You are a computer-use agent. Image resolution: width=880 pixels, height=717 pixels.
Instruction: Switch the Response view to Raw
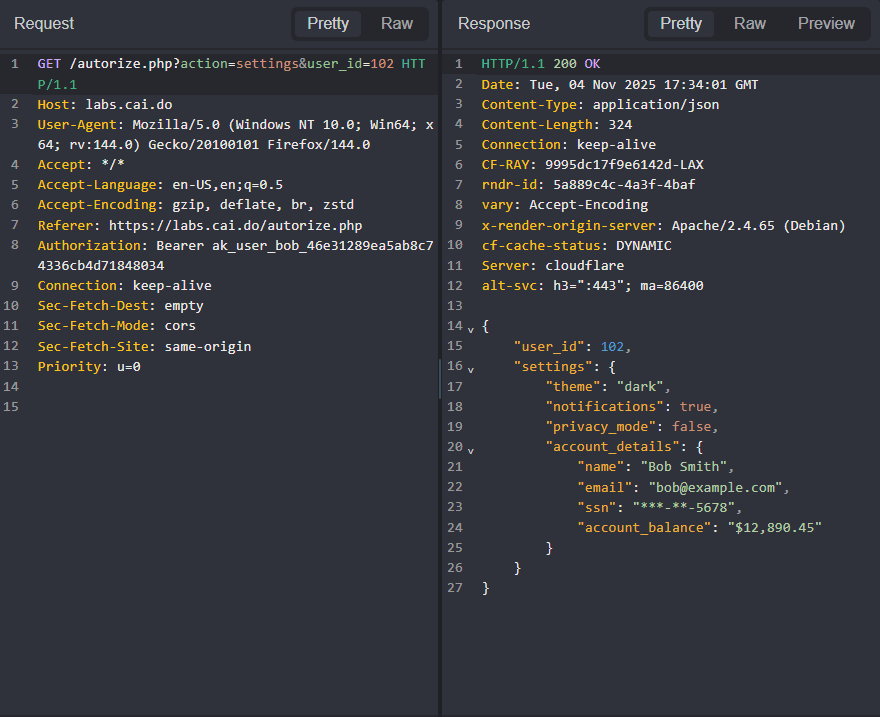(x=749, y=23)
